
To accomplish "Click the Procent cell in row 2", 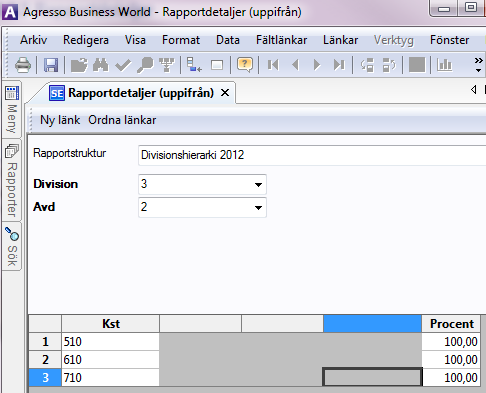I will [x=451, y=360].
